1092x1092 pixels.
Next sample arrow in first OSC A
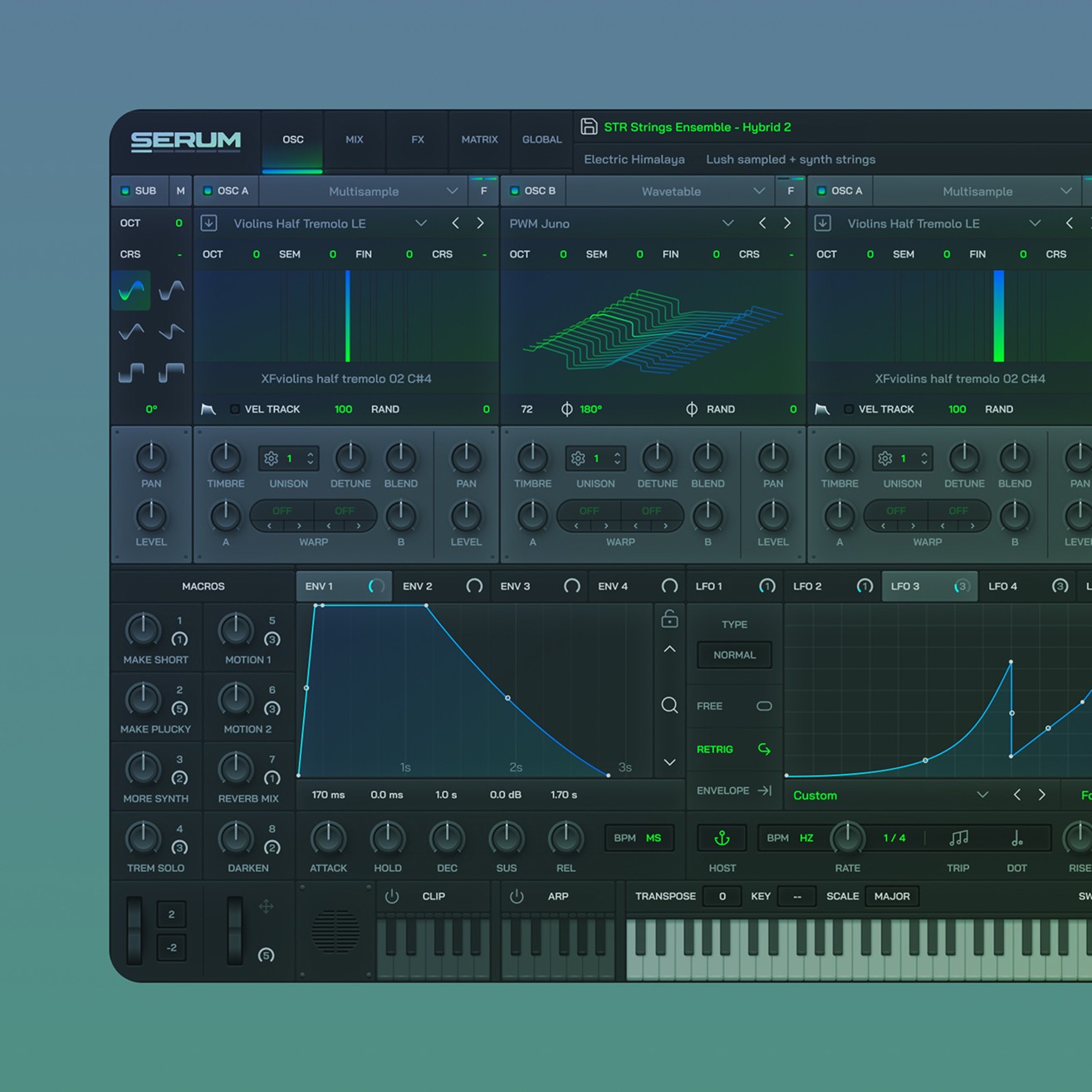point(480,223)
